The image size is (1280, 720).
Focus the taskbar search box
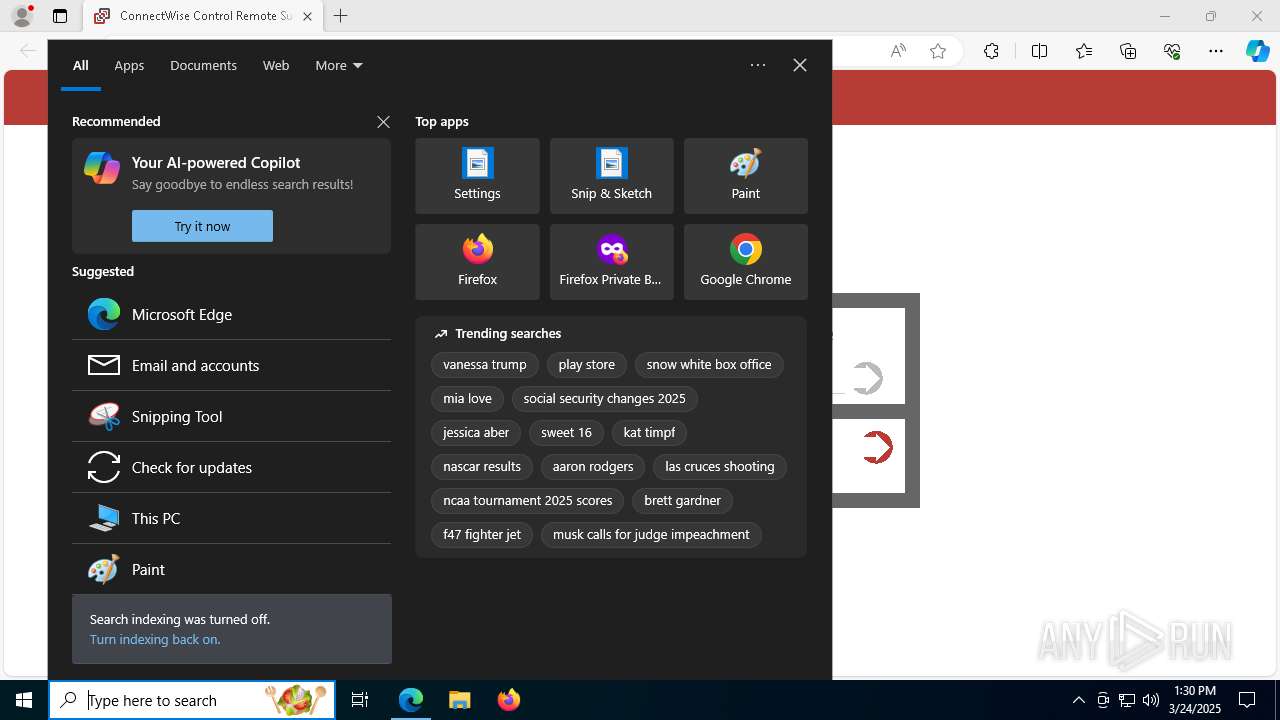[x=192, y=700]
